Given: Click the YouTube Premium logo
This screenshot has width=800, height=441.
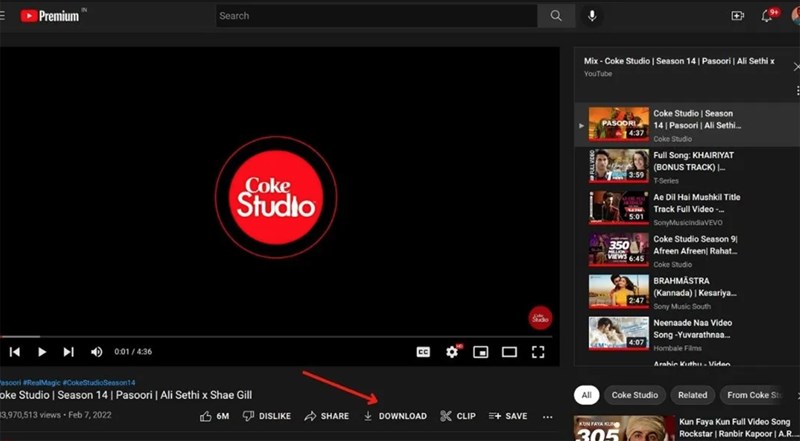Looking at the screenshot, I should [x=50, y=16].
